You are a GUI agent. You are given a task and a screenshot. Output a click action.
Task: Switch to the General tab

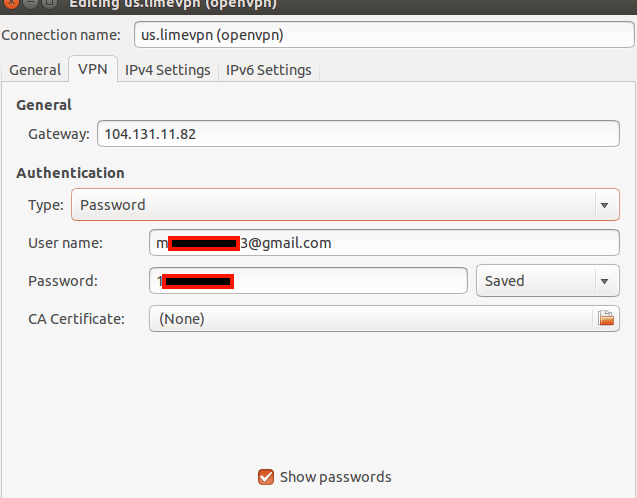tap(35, 70)
